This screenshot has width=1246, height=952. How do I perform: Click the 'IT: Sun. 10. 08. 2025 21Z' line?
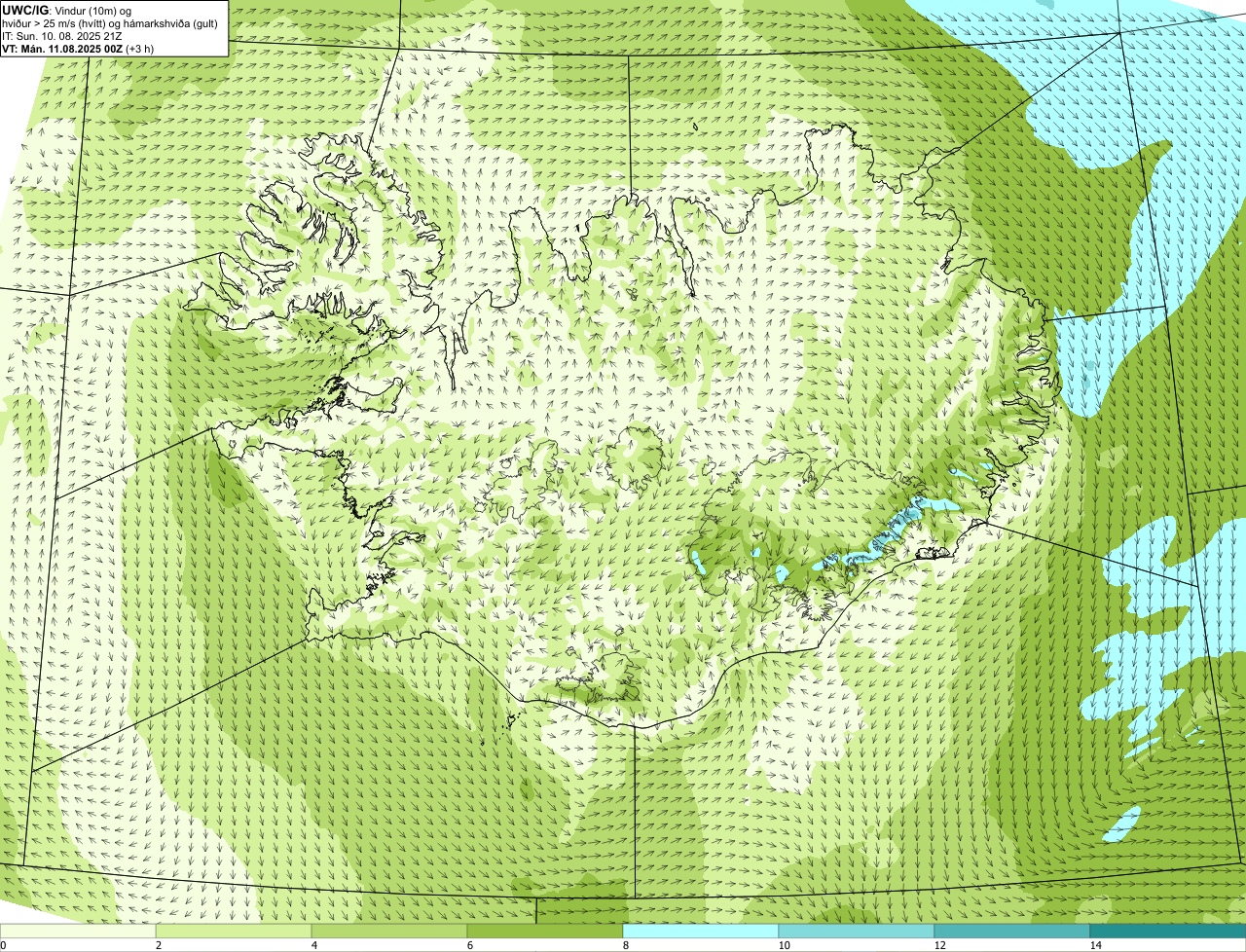tap(62, 36)
